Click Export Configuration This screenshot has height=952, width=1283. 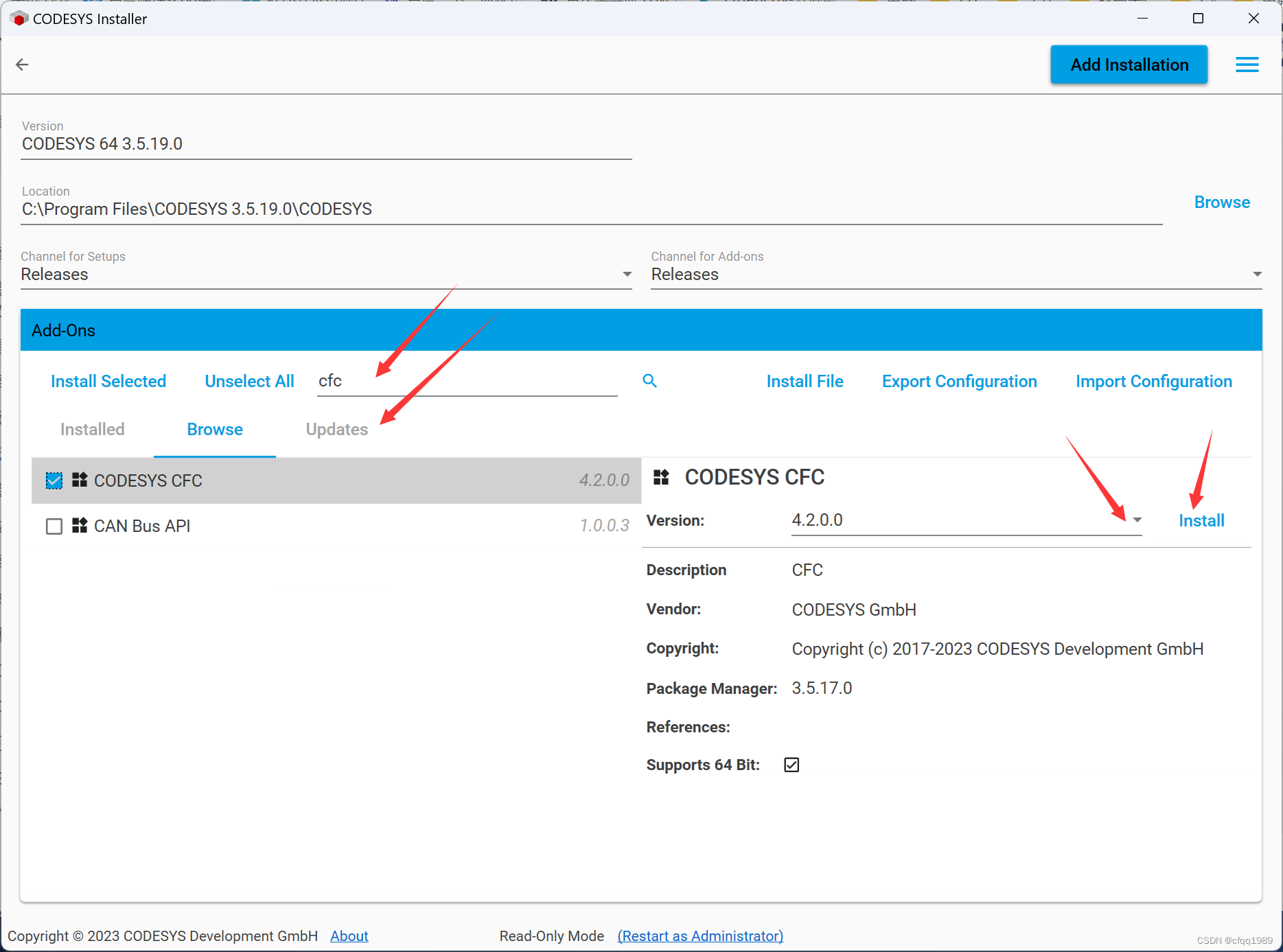click(x=959, y=382)
